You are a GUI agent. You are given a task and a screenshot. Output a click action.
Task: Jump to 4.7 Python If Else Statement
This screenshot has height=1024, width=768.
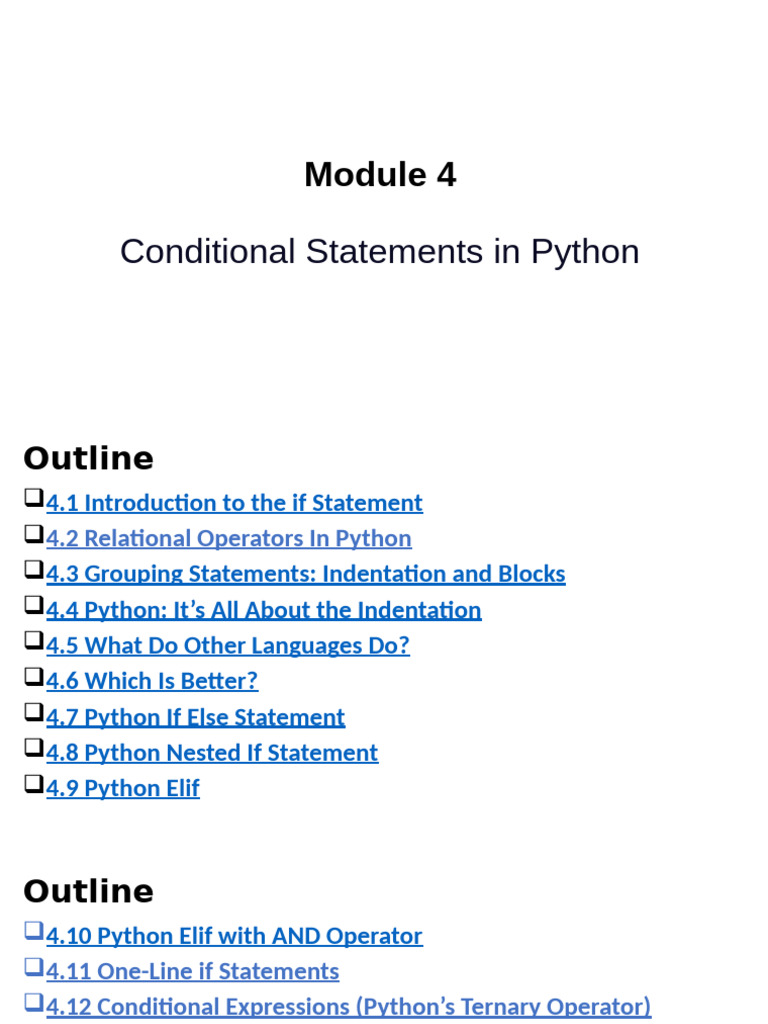195,717
